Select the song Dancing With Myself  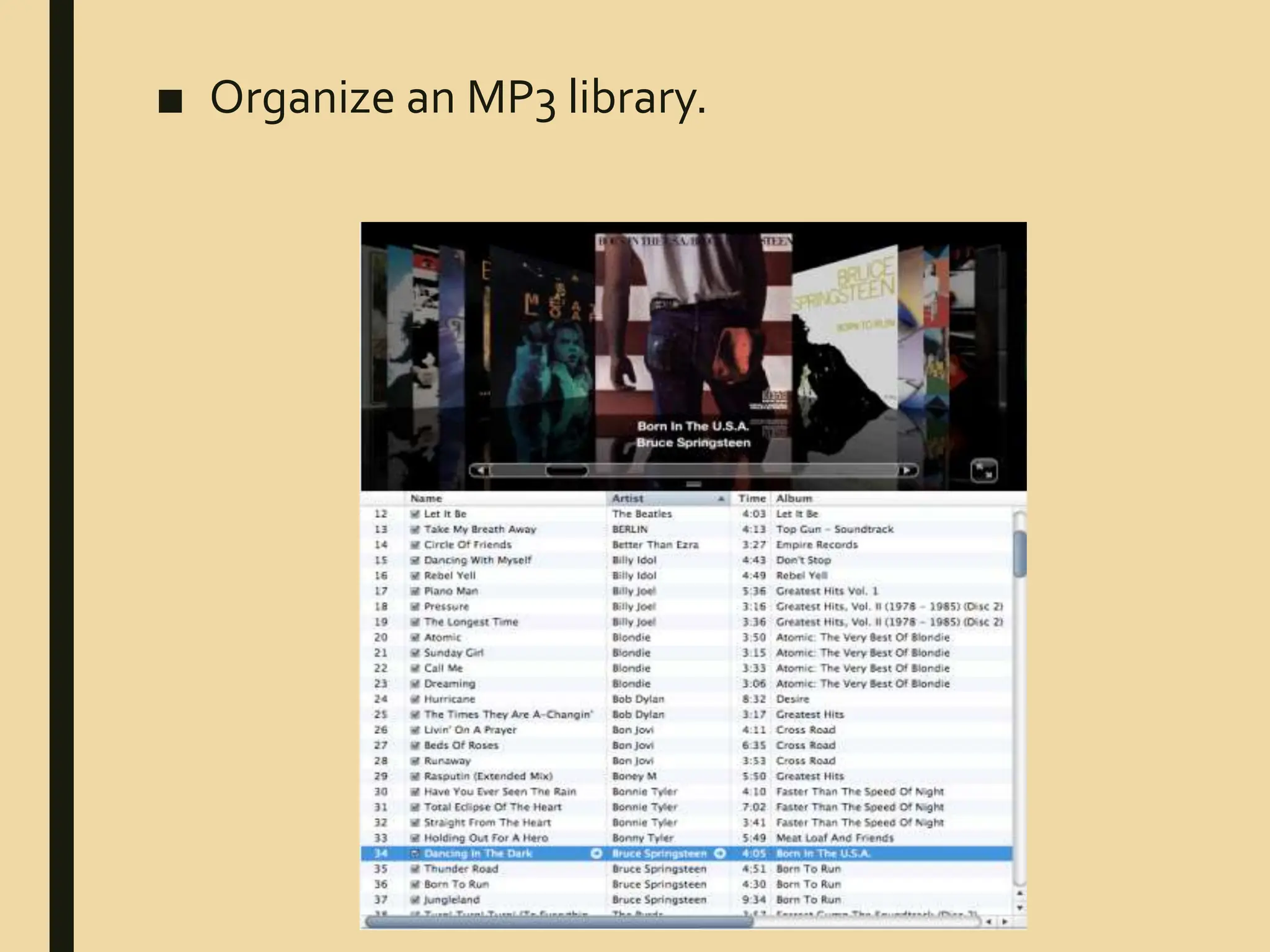click(x=477, y=560)
